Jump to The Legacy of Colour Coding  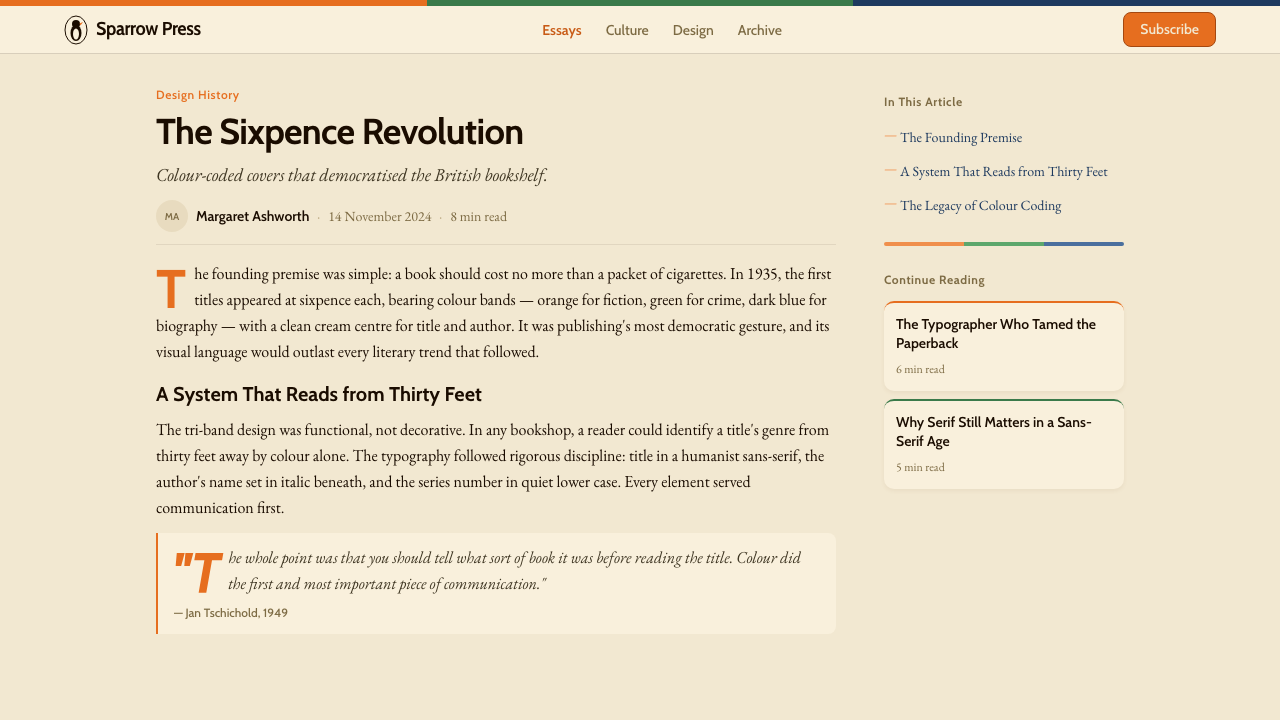click(x=980, y=205)
